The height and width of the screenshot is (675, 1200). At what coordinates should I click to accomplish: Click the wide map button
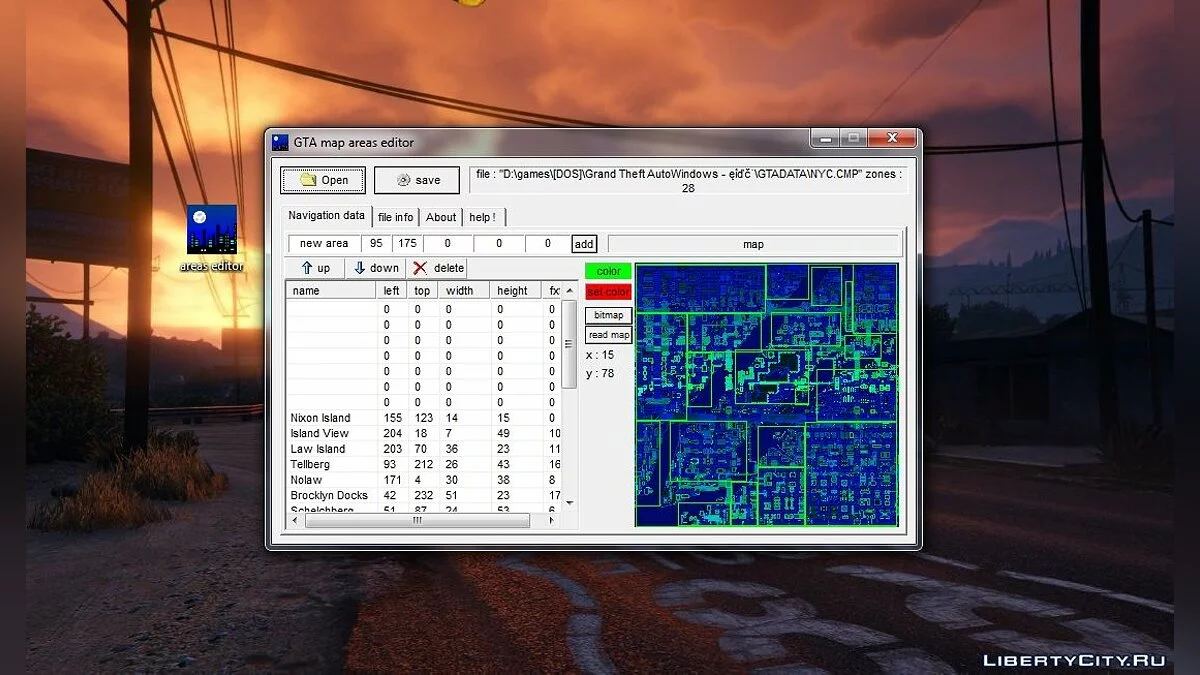(753, 244)
